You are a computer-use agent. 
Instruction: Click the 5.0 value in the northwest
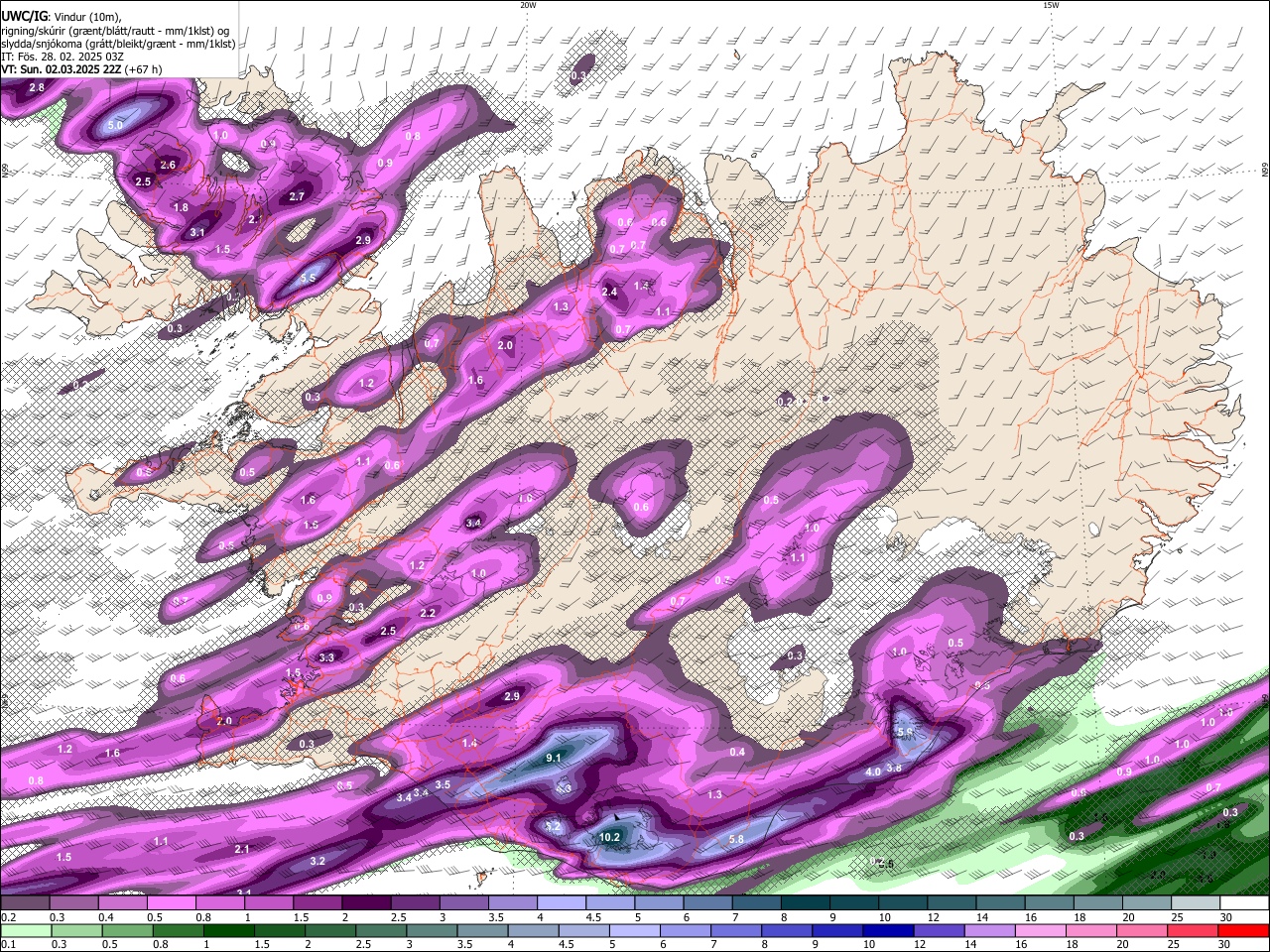coord(115,125)
